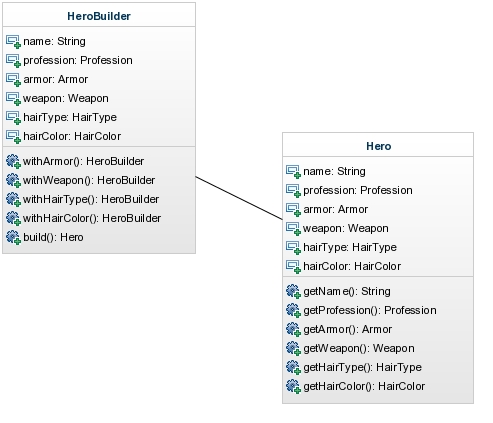Click the getWeapon() method gear icon
The image size is (493, 423).
point(293,349)
